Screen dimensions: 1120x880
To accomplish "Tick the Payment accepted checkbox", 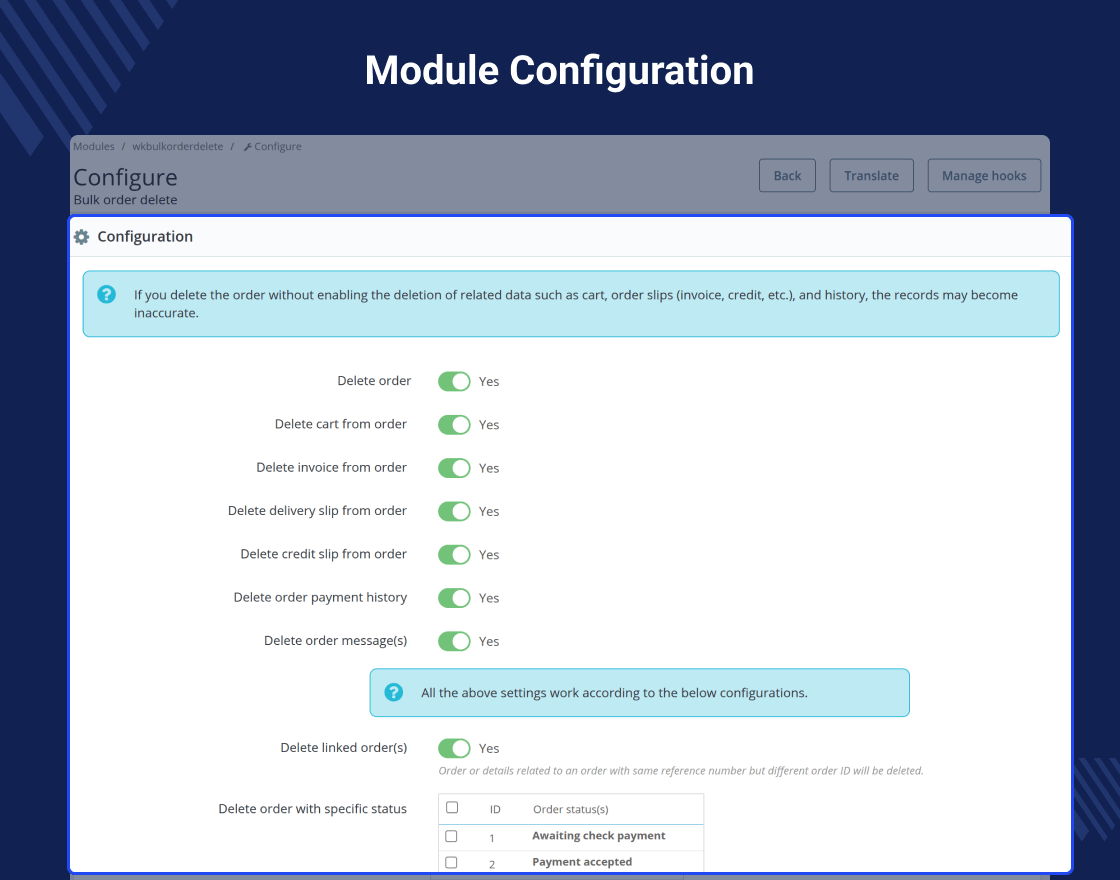I will (451, 862).
